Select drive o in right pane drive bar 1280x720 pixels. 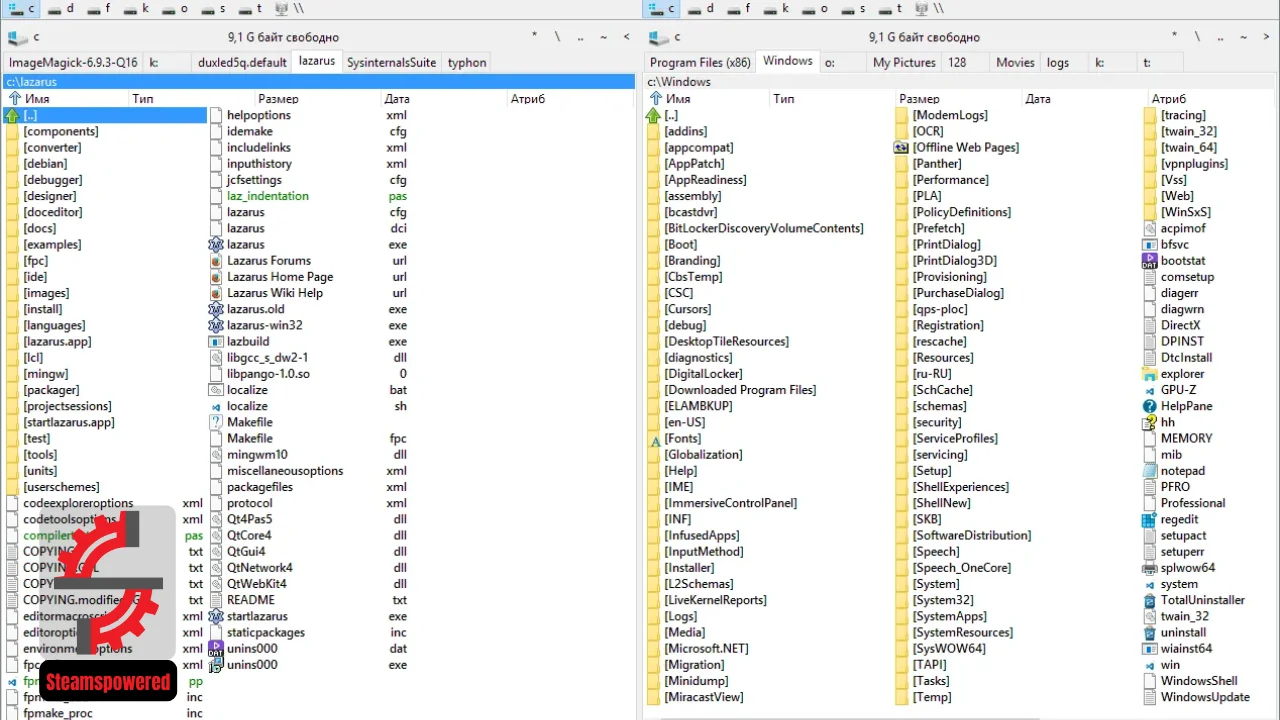click(815, 9)
